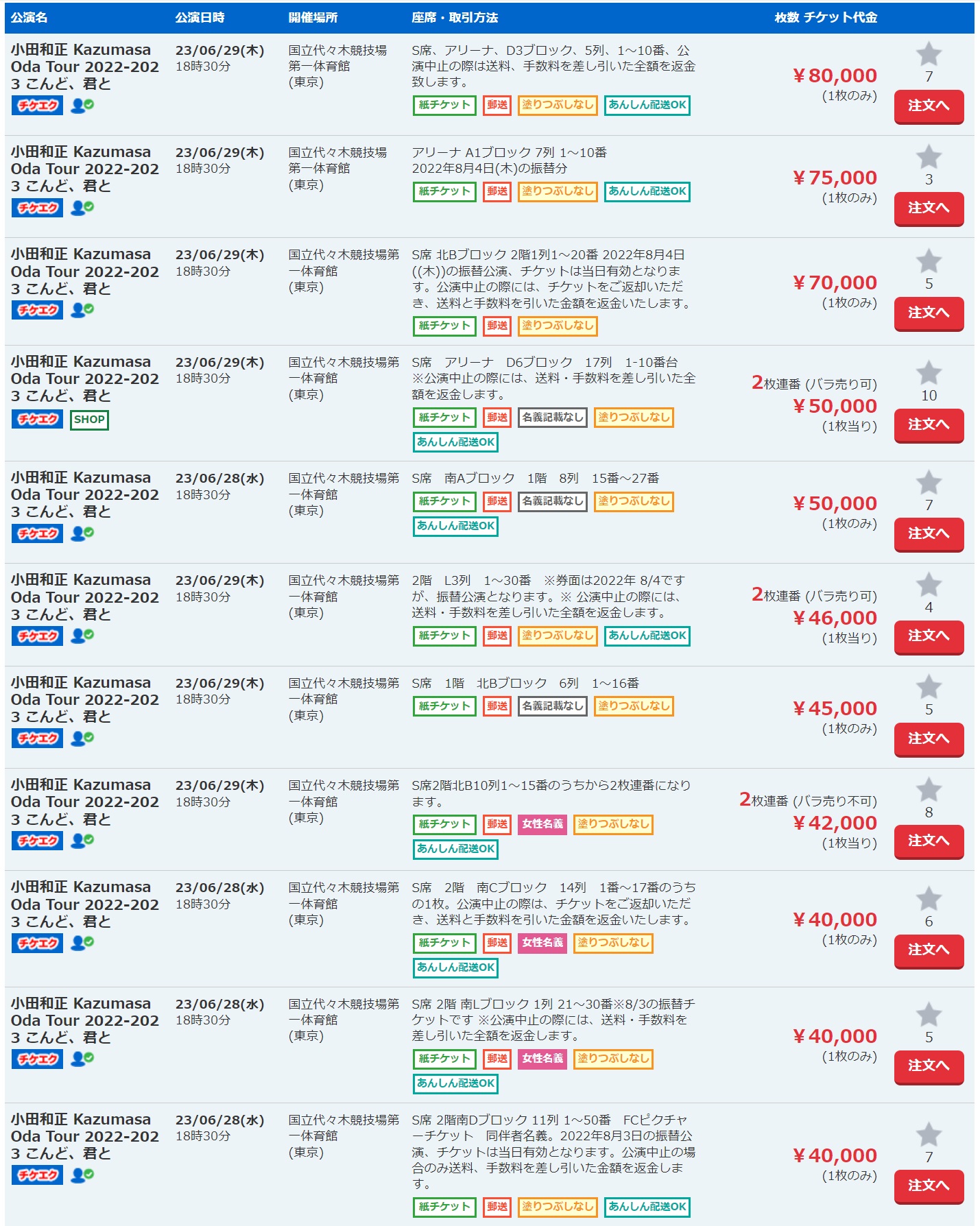Click 注文へ for the 南Cブロック ¥40,000 ticket
980x1226 pixels.
[929, 950]
